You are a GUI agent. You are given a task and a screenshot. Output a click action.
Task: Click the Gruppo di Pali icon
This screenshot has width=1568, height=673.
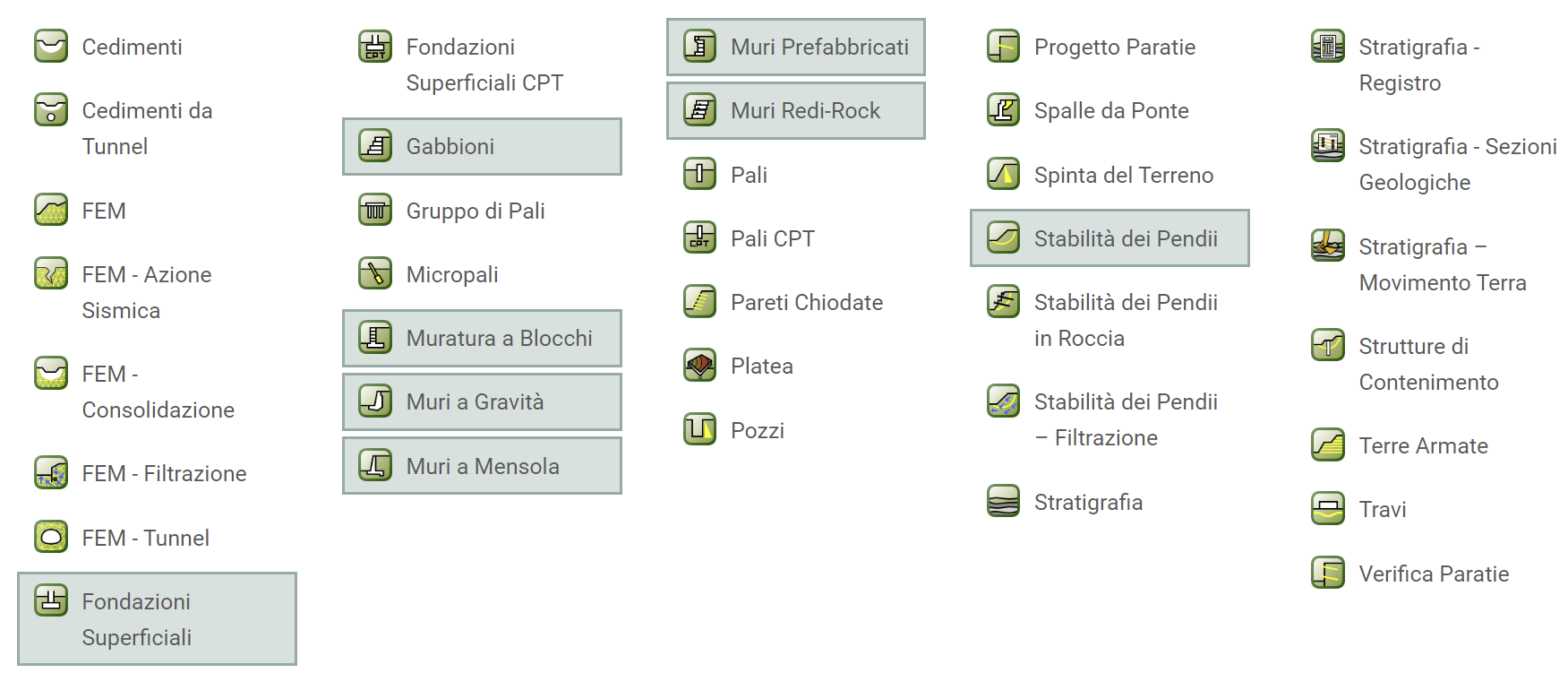[375, 210]
